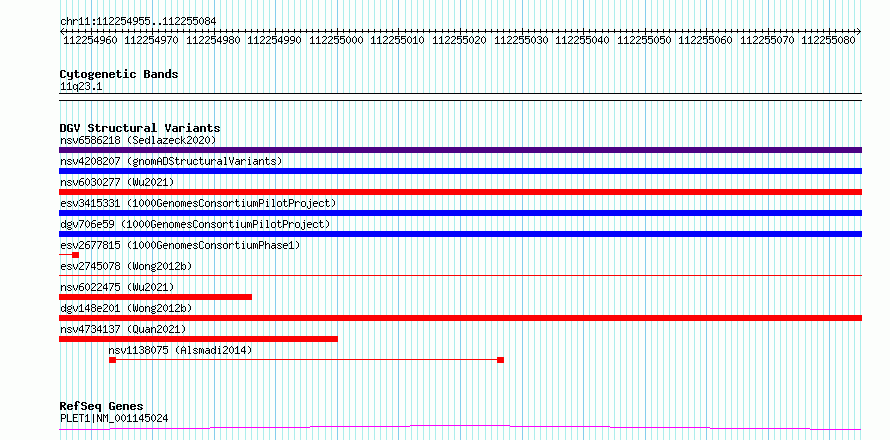890x440 pixels.
Task: Click ruler position 112255050
Action: 645,40
